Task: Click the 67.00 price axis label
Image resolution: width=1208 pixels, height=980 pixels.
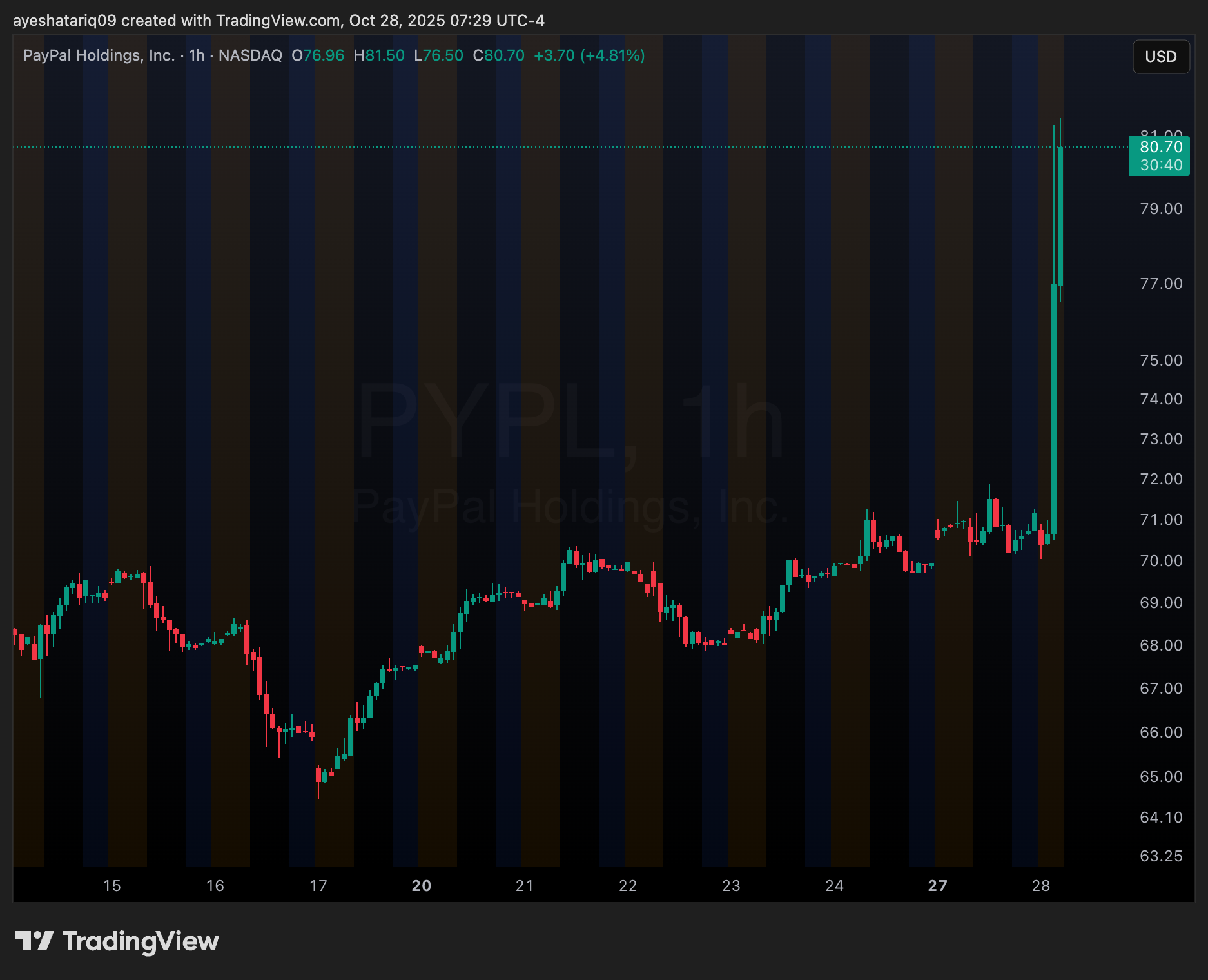Action: (1161, 689)
